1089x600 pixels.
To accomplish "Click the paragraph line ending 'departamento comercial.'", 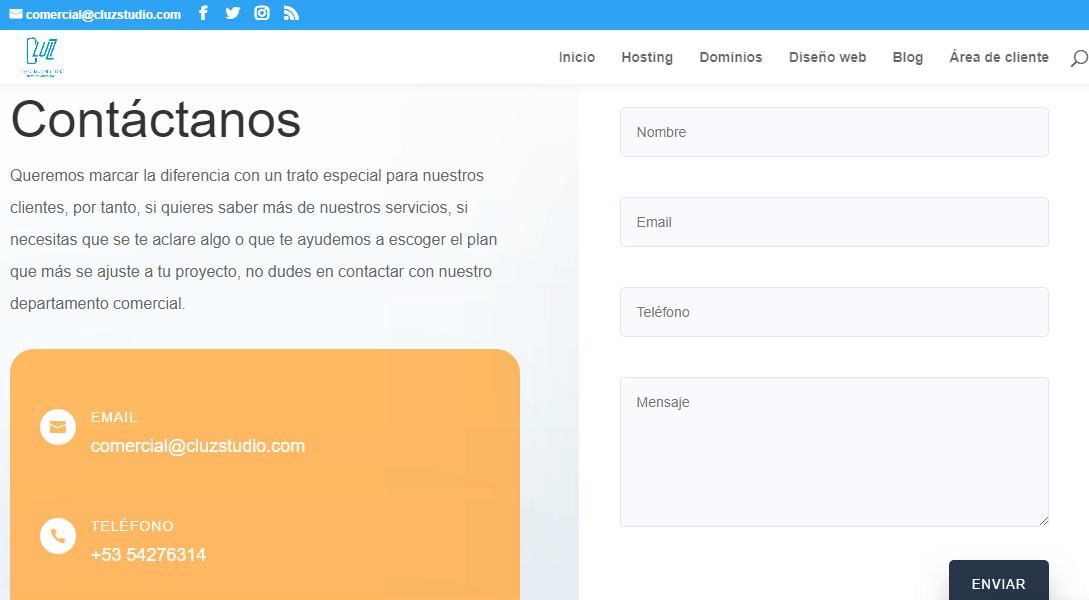I will (x=97, y=303).
